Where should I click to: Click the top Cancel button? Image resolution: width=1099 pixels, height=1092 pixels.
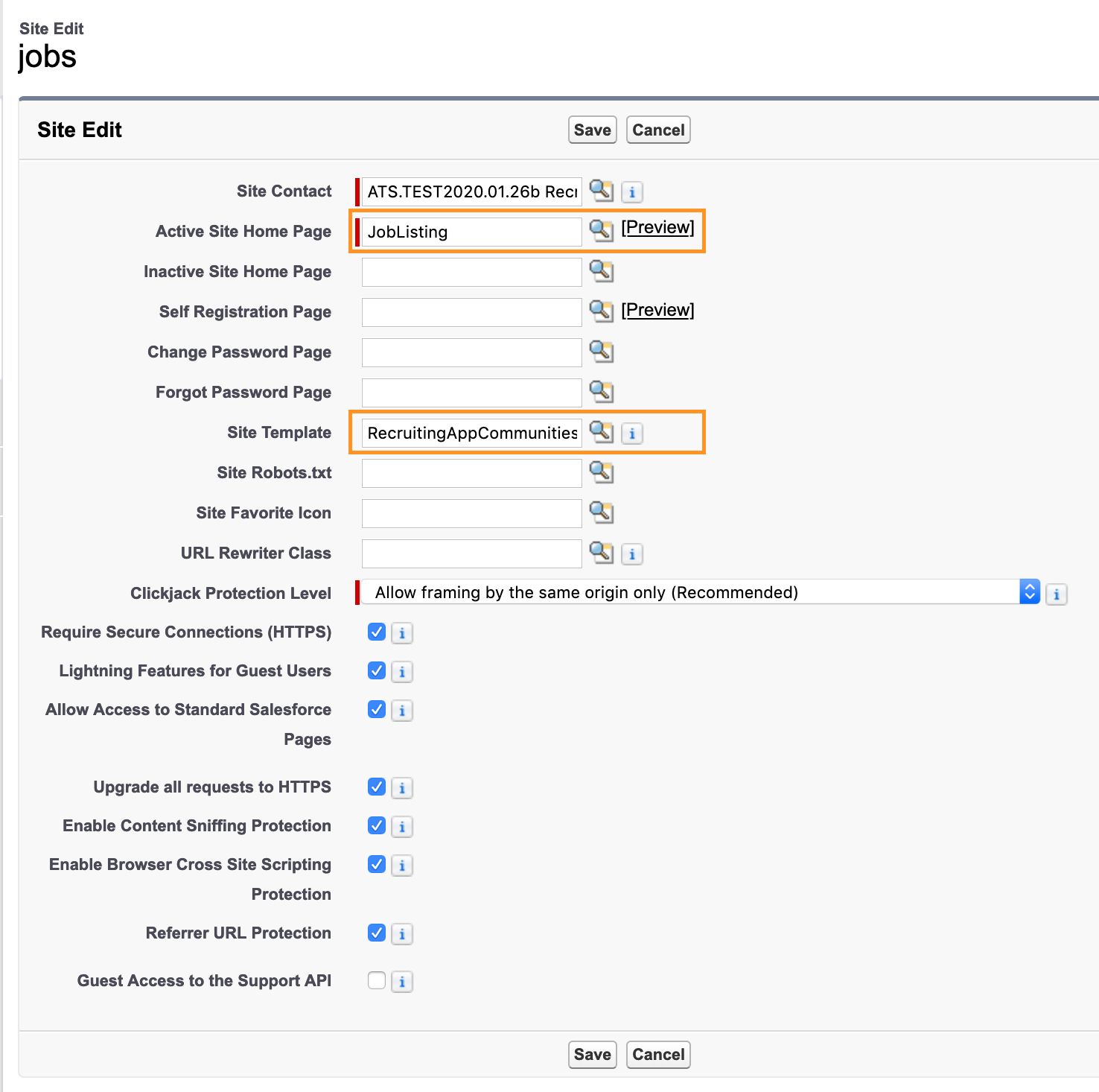point(658,130)
